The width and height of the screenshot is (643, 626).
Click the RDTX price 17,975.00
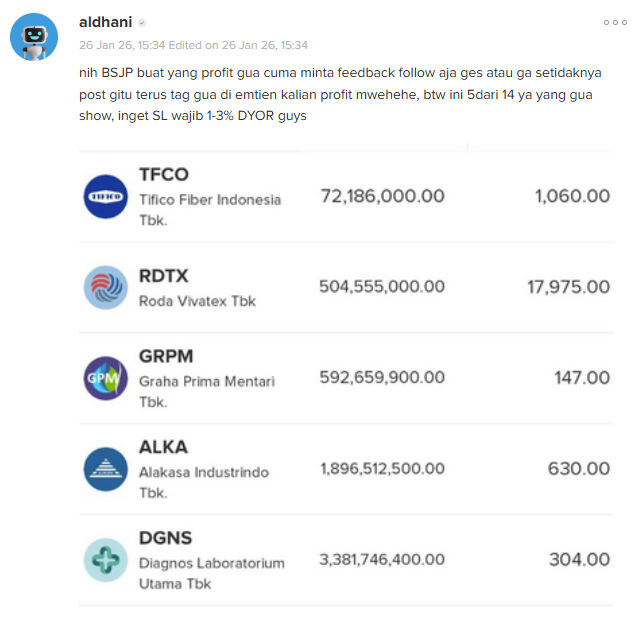tap(568, 287)
